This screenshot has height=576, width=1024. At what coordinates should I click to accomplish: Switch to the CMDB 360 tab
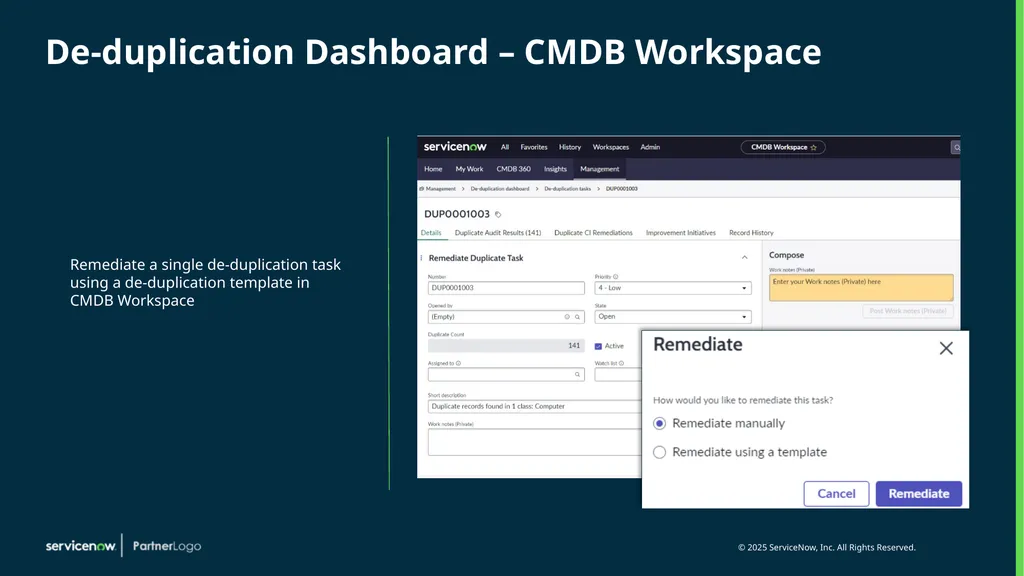click(513, 169)
